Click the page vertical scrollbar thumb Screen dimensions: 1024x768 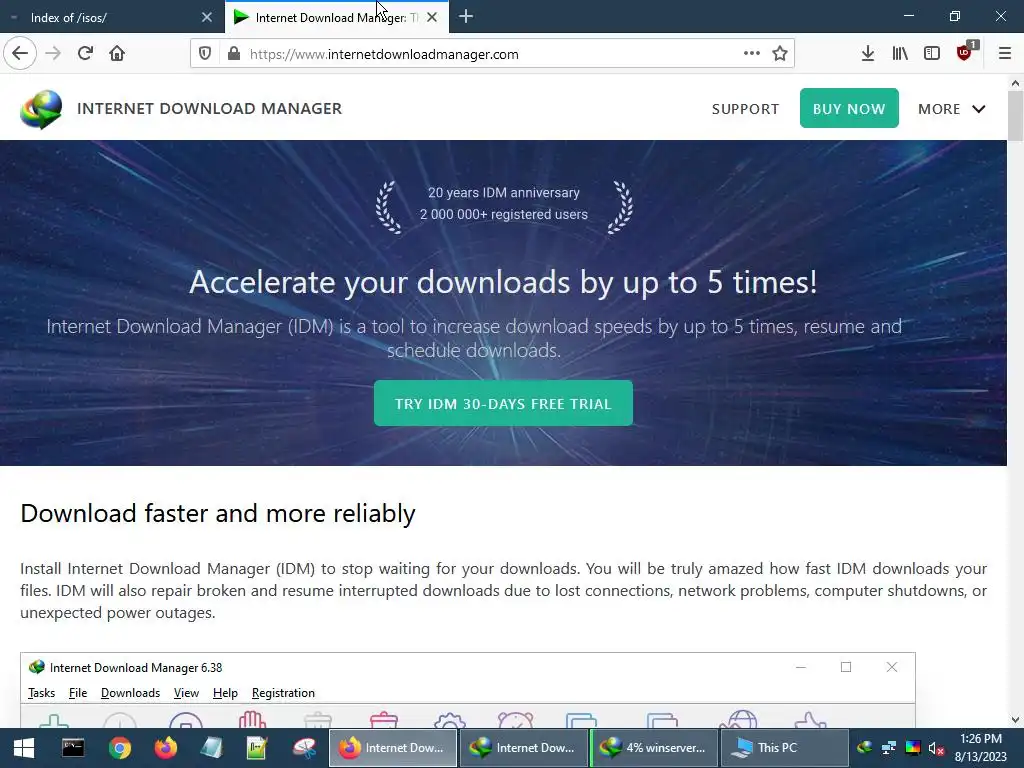tap(1015, 116)
